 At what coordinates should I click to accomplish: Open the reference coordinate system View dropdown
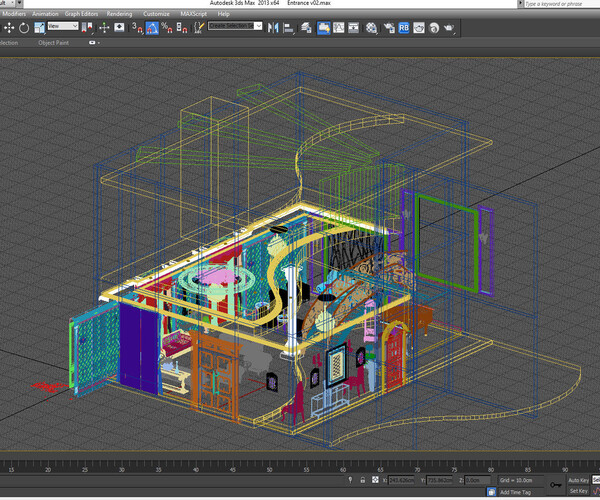[65, 27]
